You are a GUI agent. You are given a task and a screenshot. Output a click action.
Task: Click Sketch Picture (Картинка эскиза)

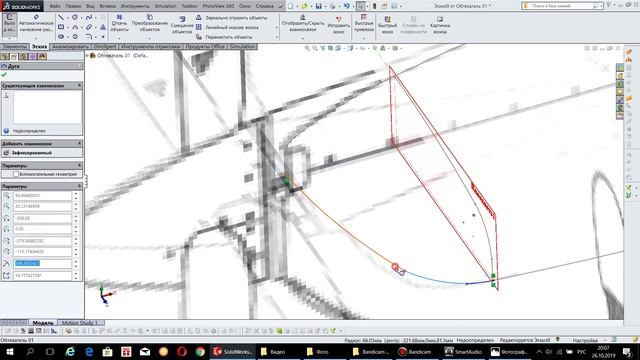click(440, 25)
